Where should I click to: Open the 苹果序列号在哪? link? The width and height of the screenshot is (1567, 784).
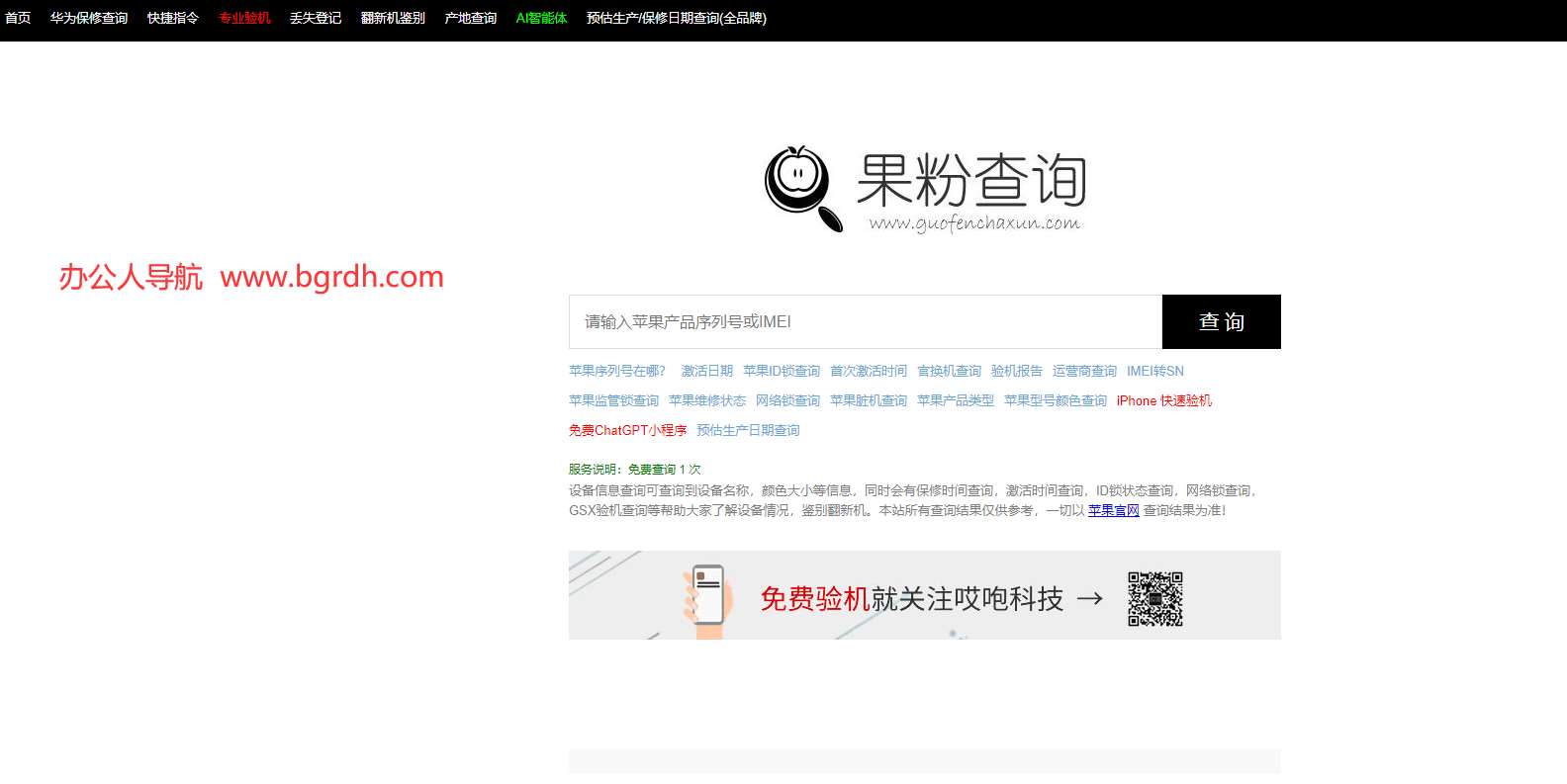click(617, 371)
